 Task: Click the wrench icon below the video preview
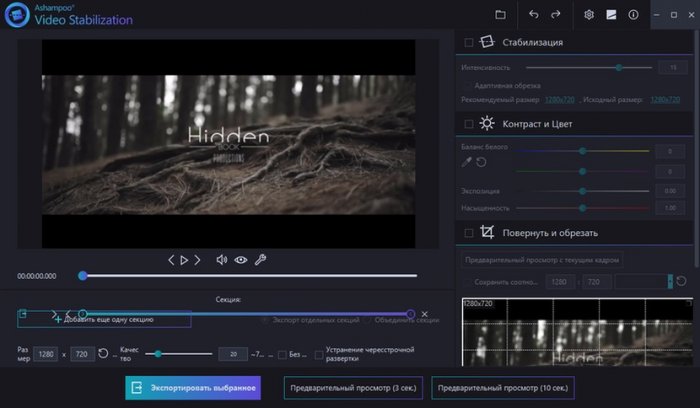pos(260,260)
